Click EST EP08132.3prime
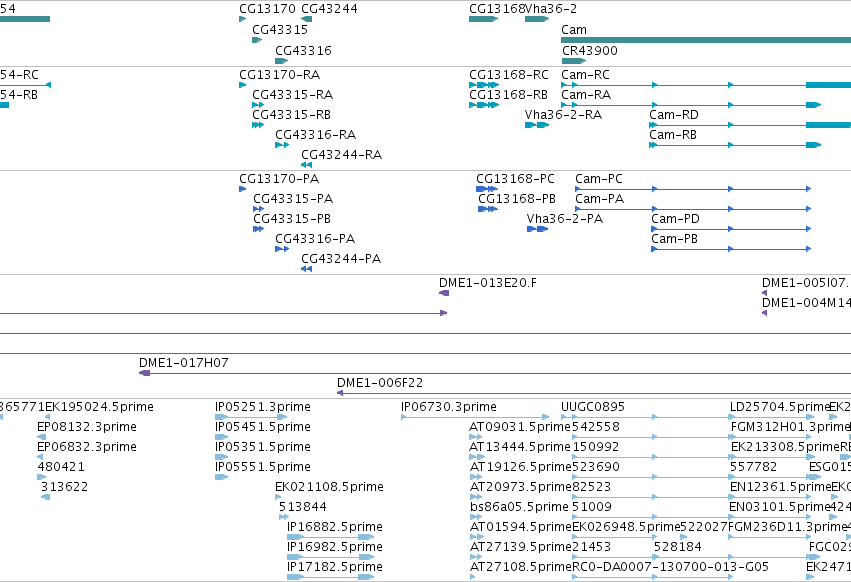 [87, 427]
